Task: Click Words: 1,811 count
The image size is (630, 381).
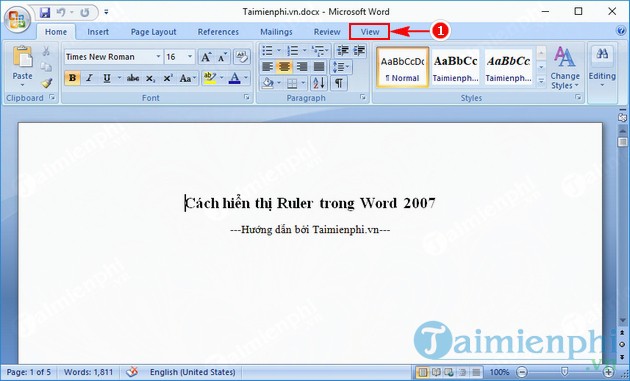Action: click(88, 372)
